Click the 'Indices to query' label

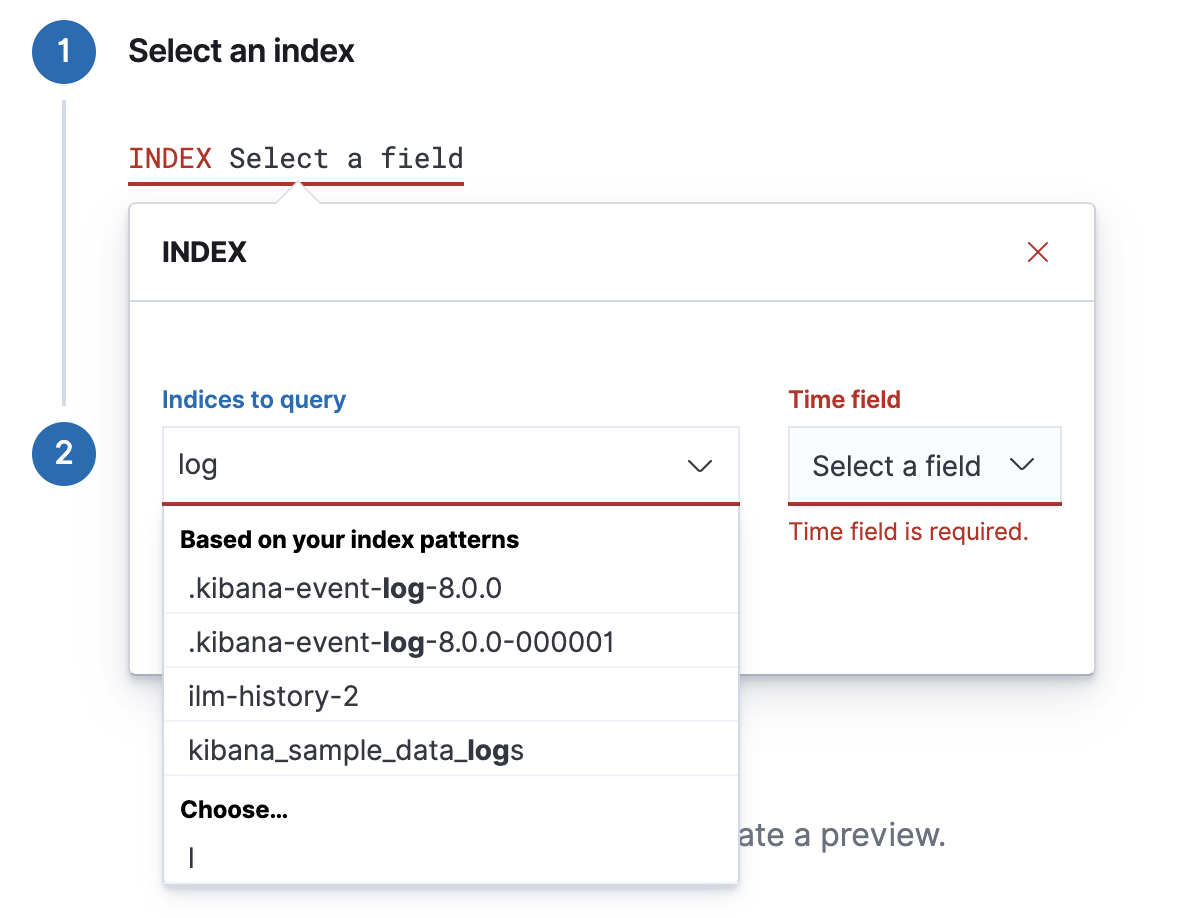(253, 399)
